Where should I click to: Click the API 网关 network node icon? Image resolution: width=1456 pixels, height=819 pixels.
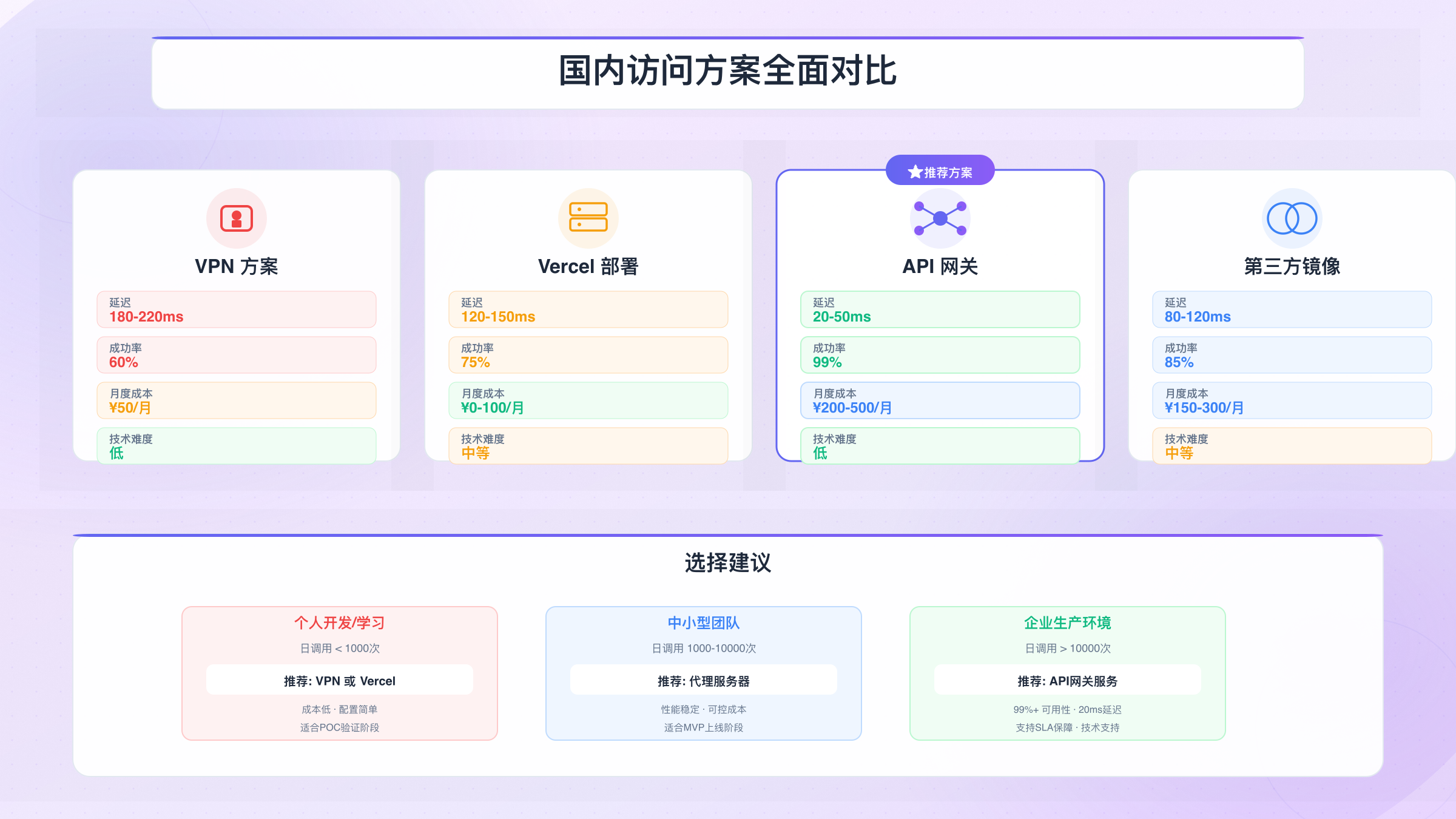(940, 218)
